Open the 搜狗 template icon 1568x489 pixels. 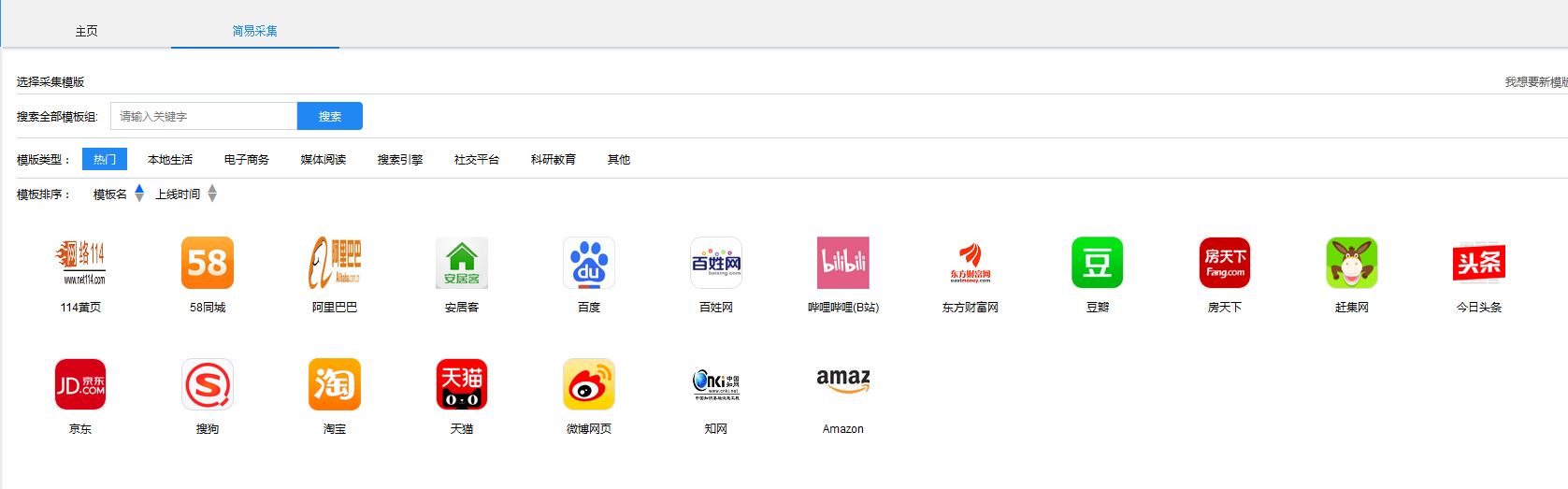pos(208,384)
